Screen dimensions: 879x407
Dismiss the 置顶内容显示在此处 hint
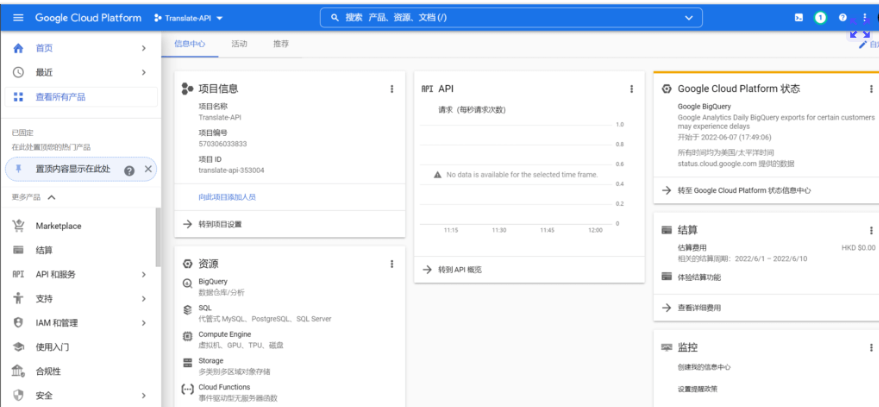148,169
